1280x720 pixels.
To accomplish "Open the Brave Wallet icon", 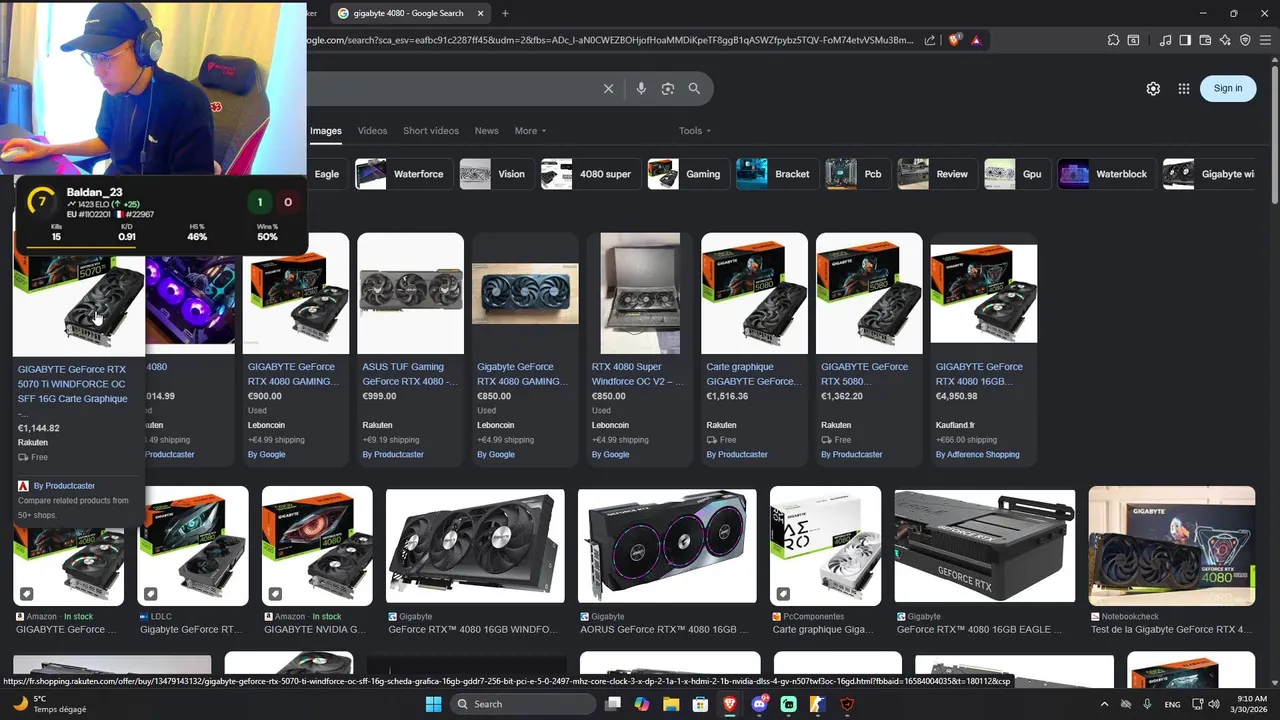I will click(x=1205, y=40).
